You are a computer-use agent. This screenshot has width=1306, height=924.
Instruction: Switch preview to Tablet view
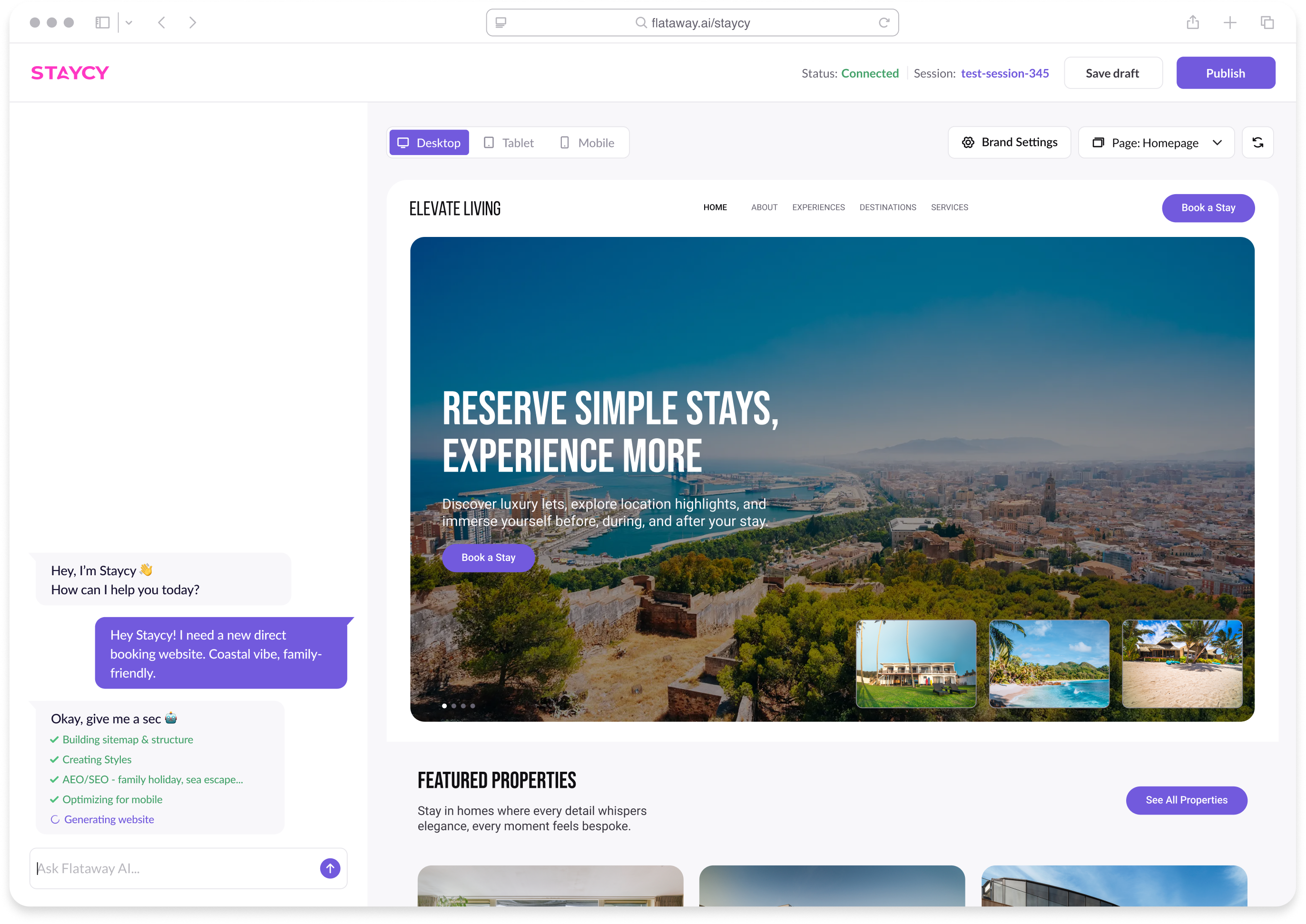pyautogui.click(x=508, y=142)
